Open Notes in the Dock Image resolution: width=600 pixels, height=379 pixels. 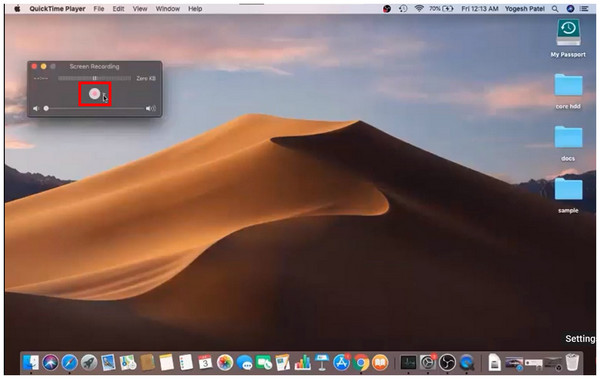(x=166, y=362)
